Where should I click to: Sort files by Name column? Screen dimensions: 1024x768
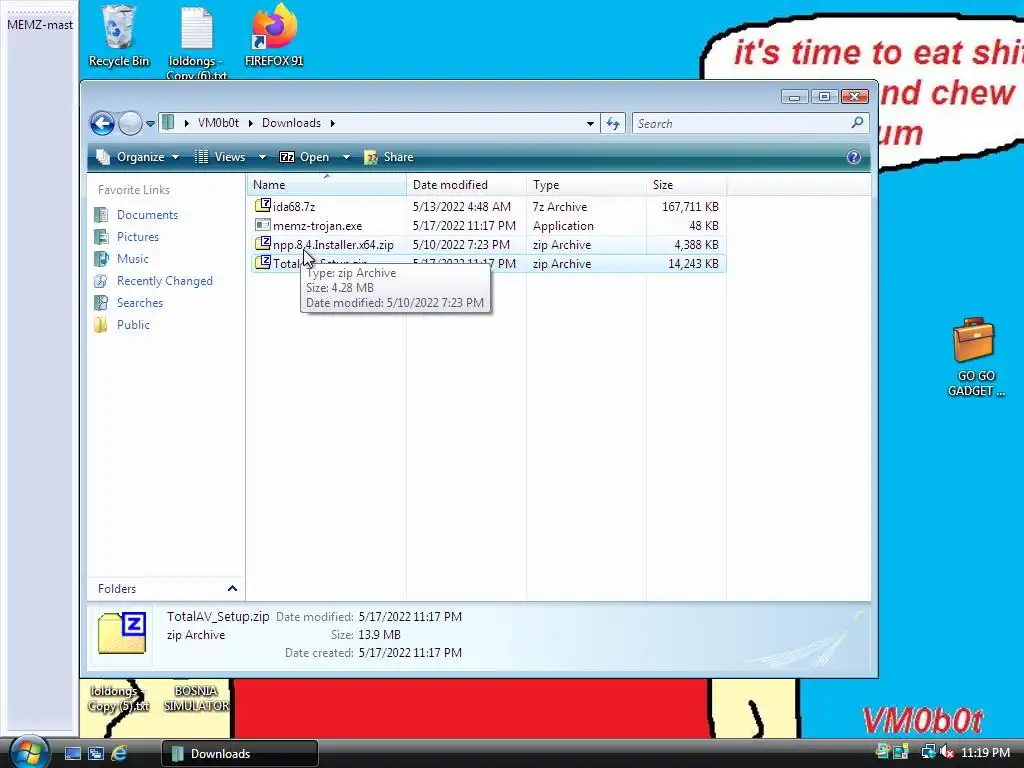327,185
